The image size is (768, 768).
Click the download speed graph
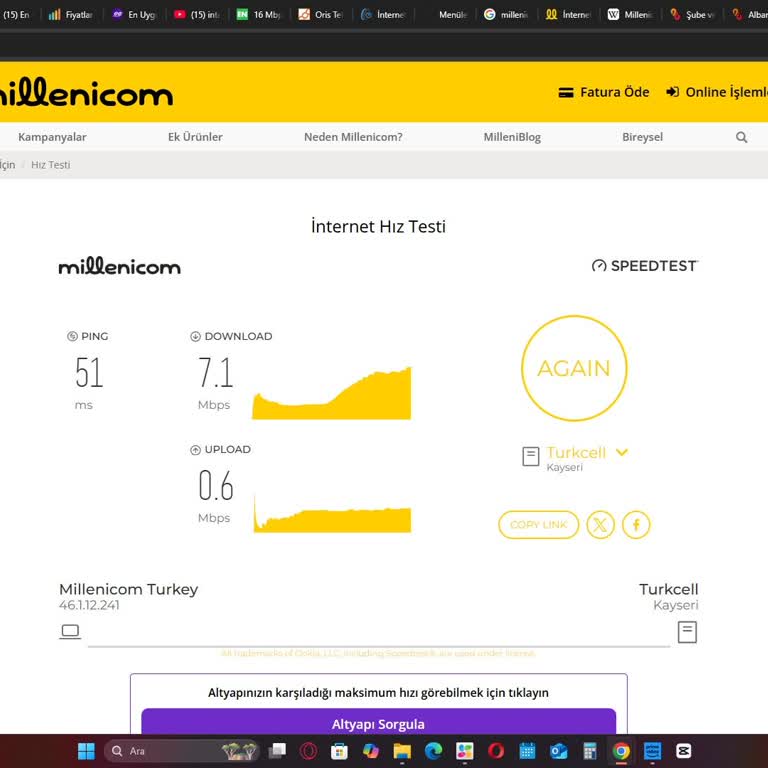click(x=332, y=393)
